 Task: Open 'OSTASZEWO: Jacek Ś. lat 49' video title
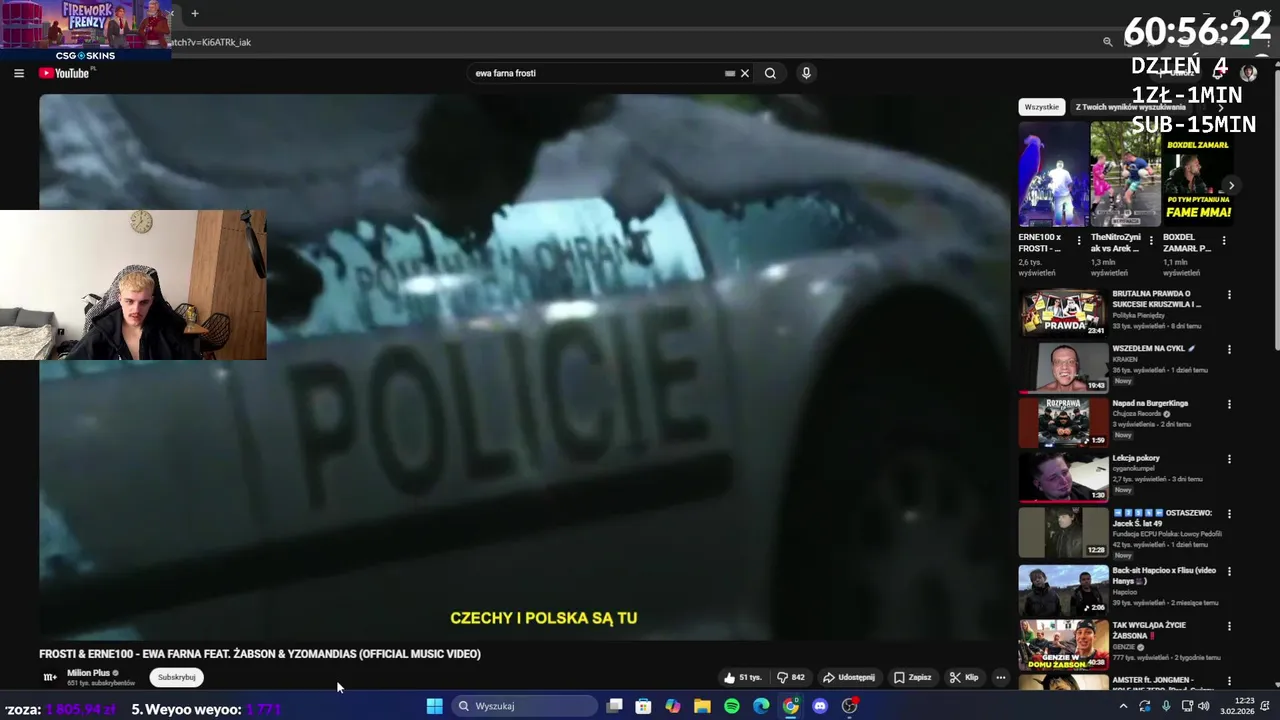click(1162, 518)
